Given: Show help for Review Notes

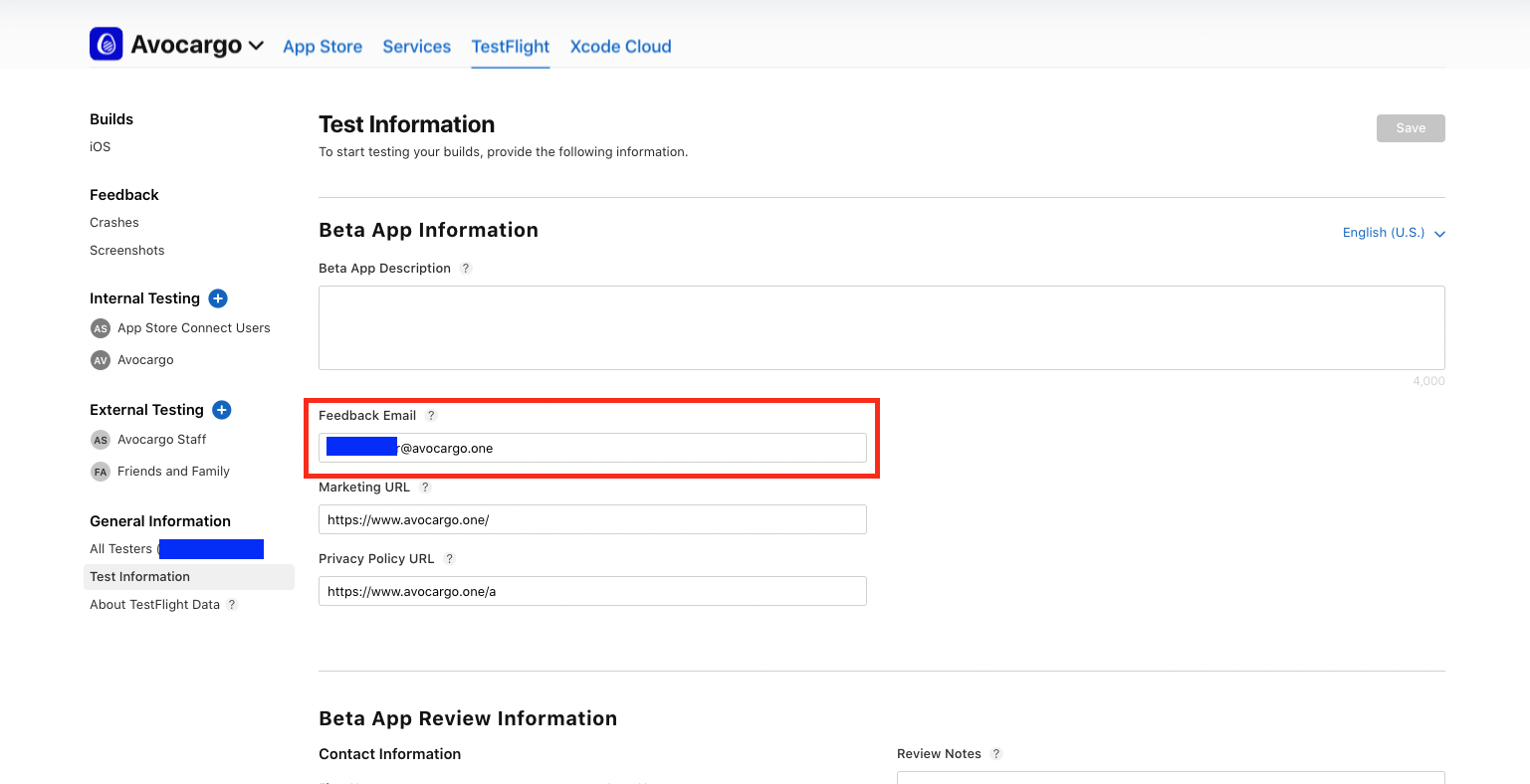Looking at the screenshot, I should coord(996,754).
